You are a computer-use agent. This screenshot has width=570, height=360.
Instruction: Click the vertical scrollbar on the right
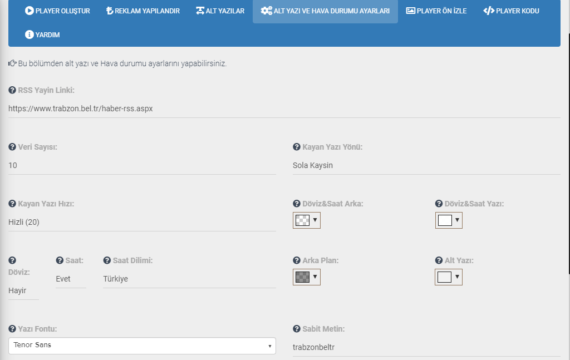[569, 153]
